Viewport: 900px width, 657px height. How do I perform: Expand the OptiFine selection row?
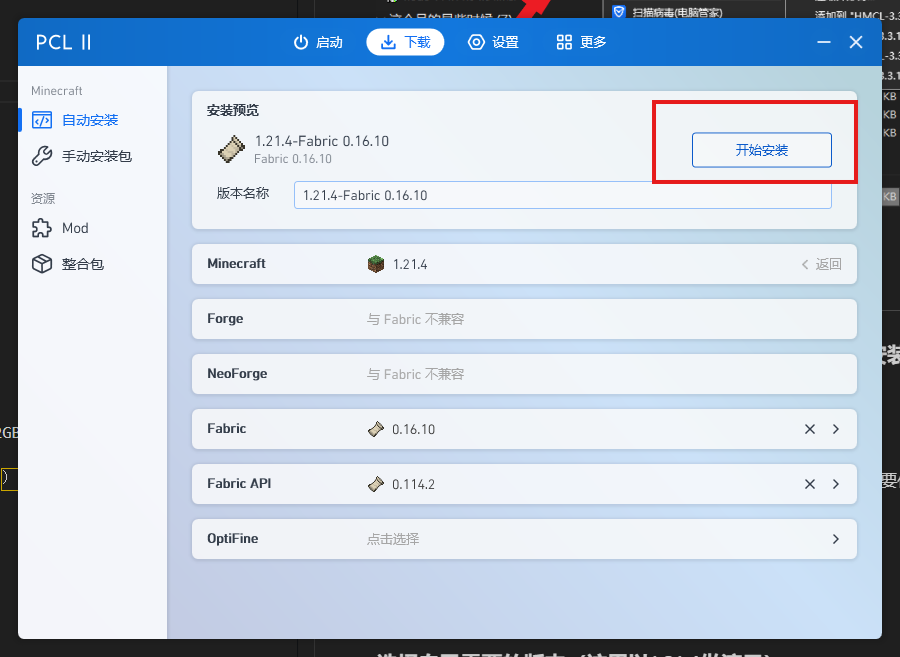[x=836, y=539]
